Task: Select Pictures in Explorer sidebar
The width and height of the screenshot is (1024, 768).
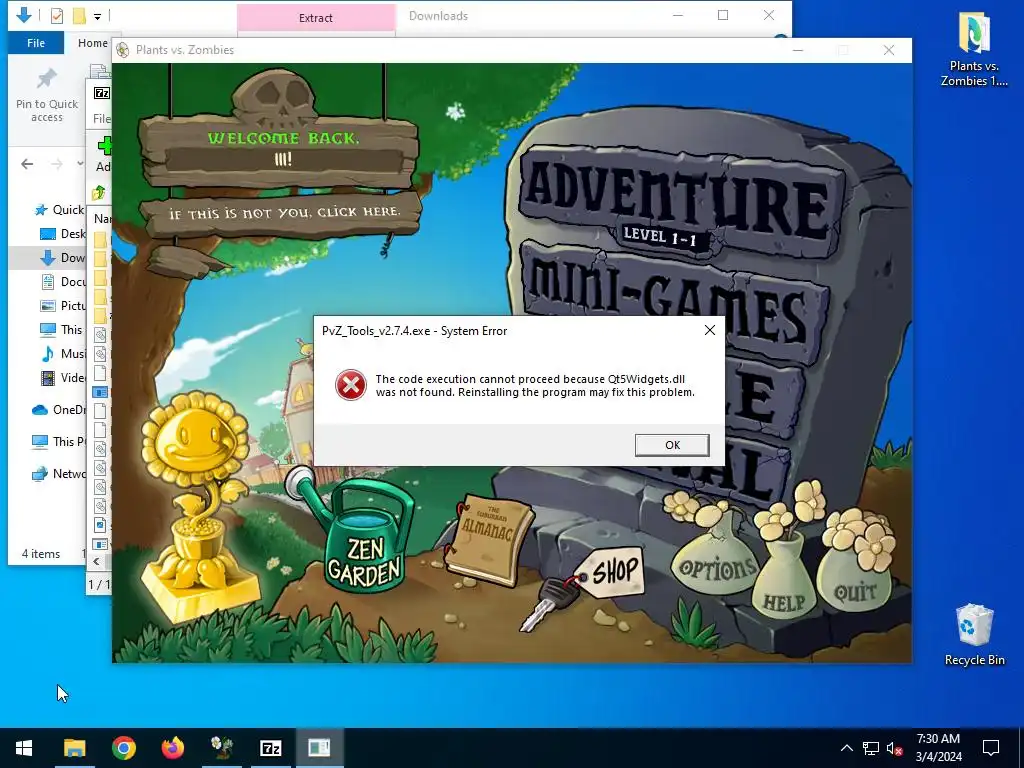Action: point(63,306)
